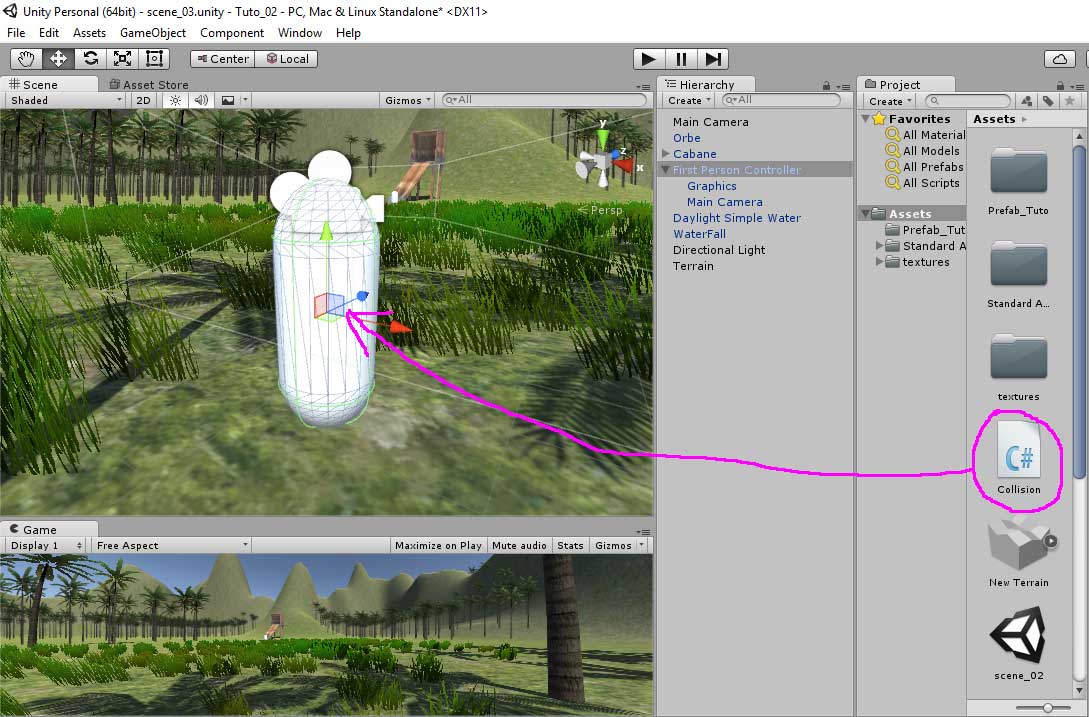
Task: Toggle scene audio speaker icon
Action: pos(201,100)
